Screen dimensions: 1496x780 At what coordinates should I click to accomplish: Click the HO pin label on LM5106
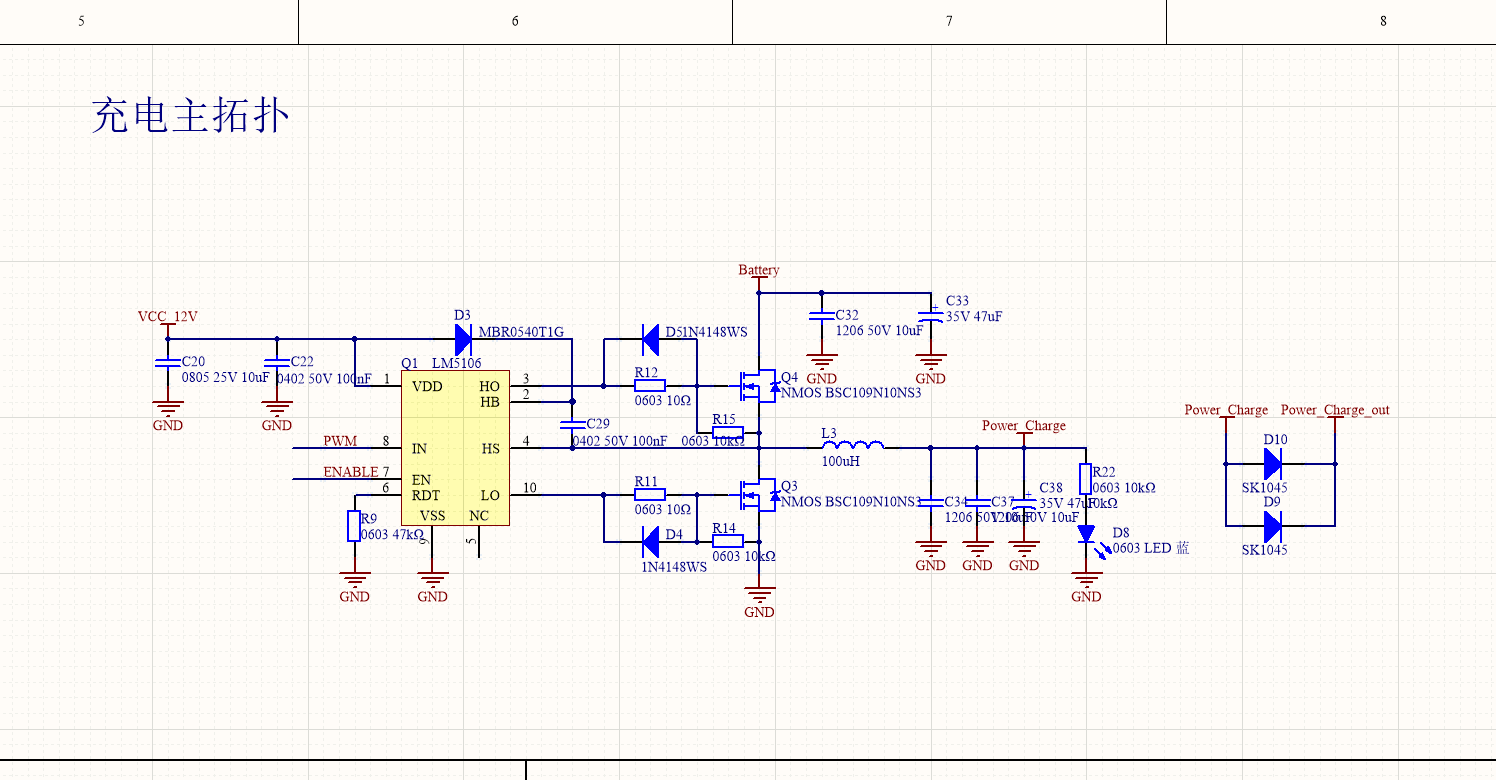click(490, 387)
